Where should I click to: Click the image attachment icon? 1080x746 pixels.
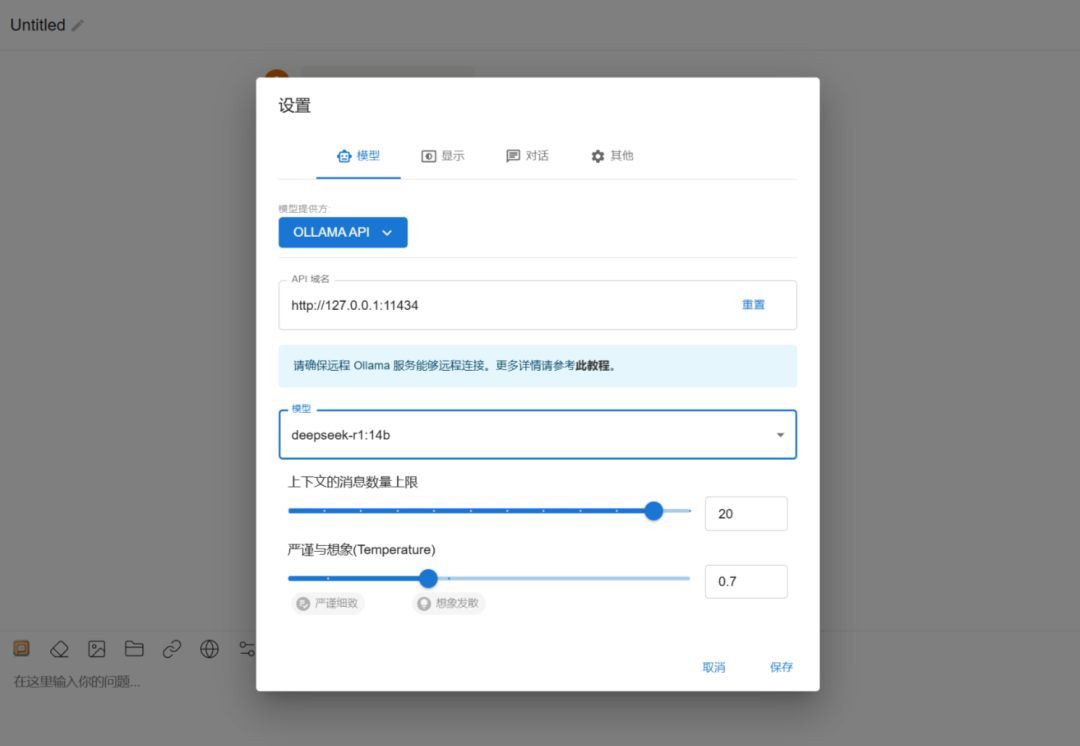tap(96, 649)
